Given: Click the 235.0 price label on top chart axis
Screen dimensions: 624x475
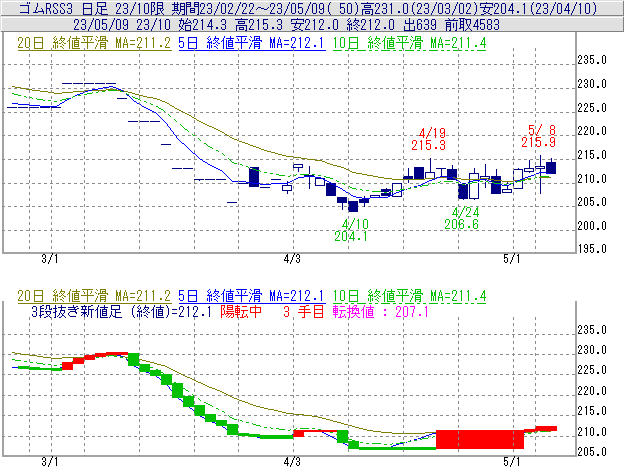Looking at the screenshot, I should point(592,60).
